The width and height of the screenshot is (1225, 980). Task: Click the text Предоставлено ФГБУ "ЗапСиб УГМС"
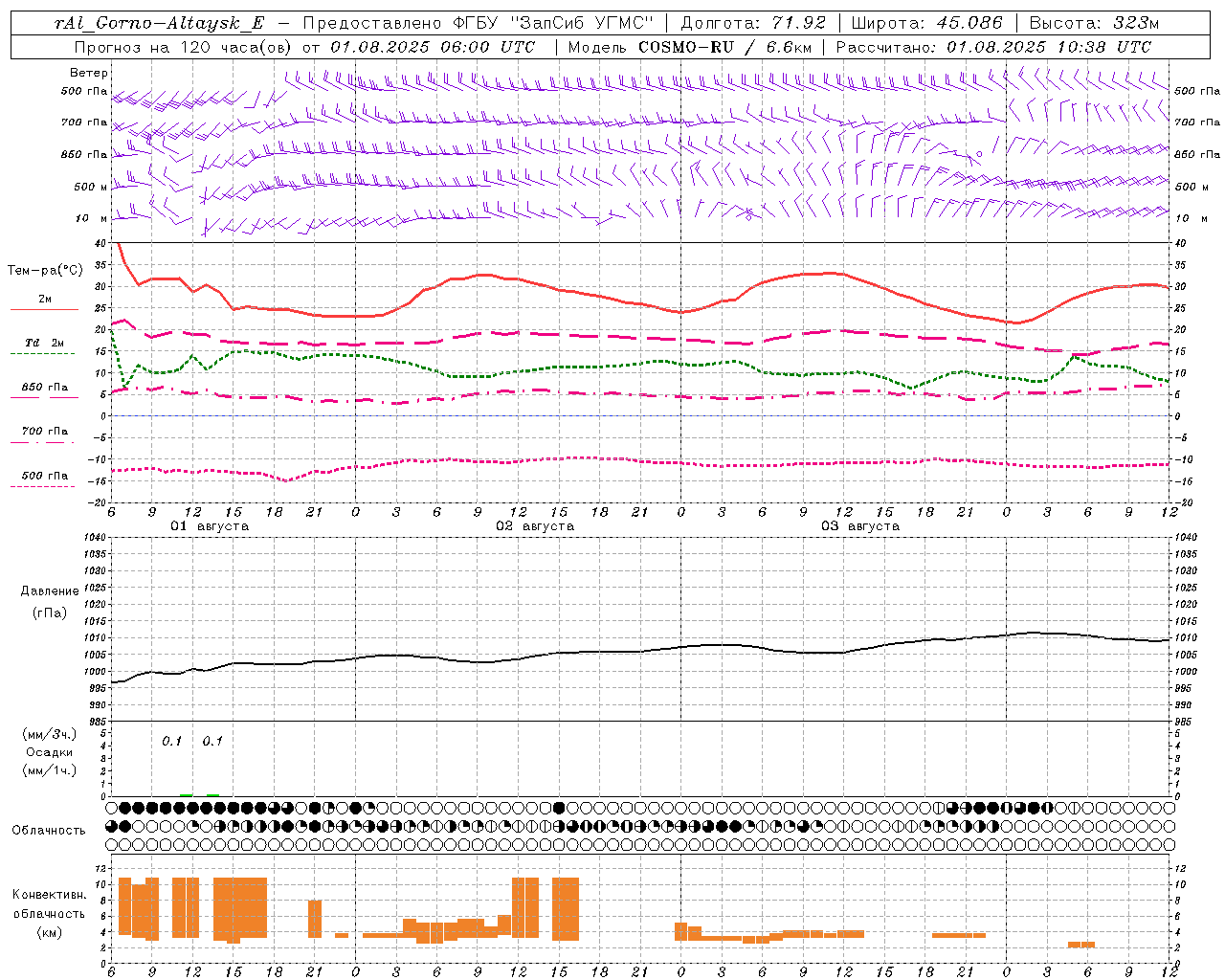[x=478, y=23]
